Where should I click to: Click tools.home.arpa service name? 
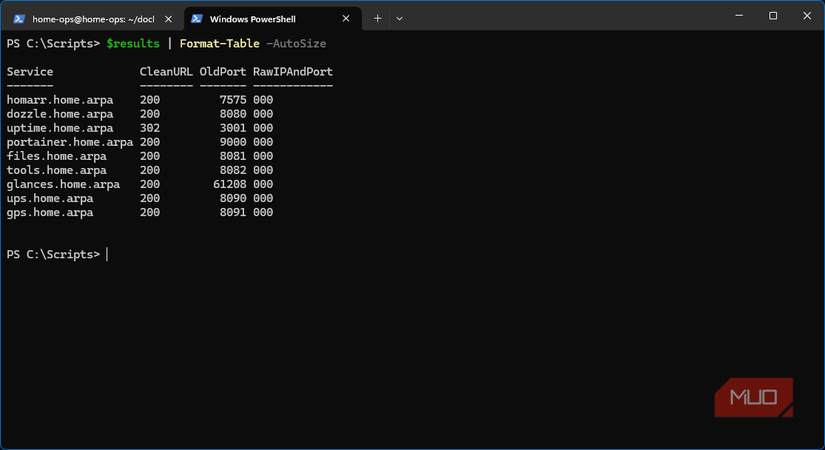point(56,171)
